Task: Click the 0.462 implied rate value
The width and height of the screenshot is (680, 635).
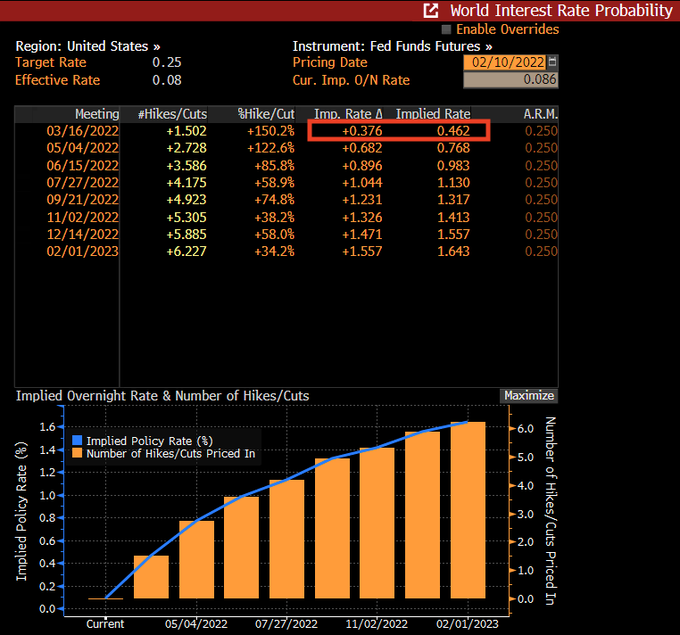Action: coord(452,131)
